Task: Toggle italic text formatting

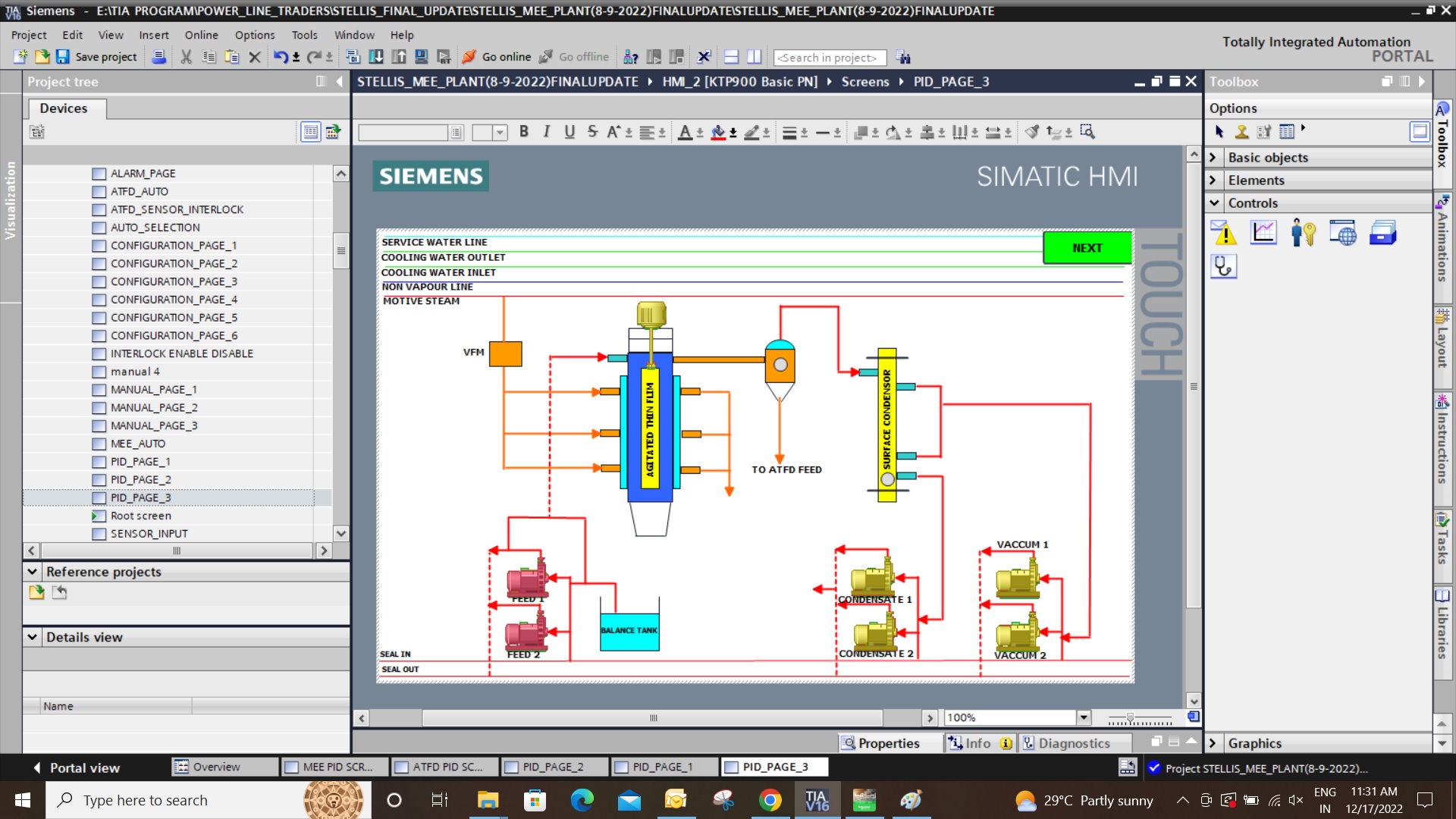Action: pos(547,132)
